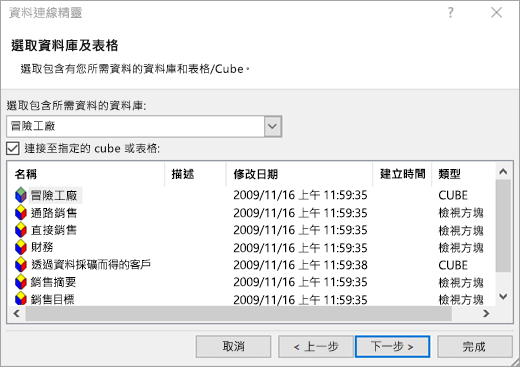Viewport: 520px width, 367px height.
Task: Click the cube icon beside 銷售摘要
Action: point(21,282)
